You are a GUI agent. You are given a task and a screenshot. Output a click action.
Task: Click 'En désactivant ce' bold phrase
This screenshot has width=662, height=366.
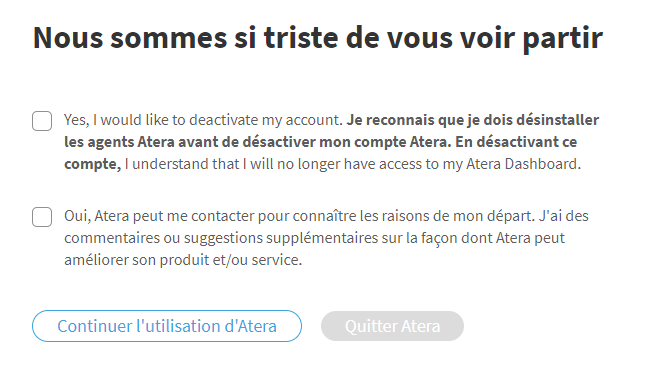(516, 142)
